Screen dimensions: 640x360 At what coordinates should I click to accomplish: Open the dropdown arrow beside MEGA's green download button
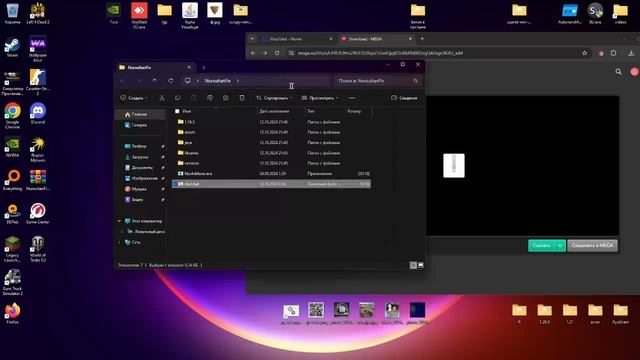point(560,245)
